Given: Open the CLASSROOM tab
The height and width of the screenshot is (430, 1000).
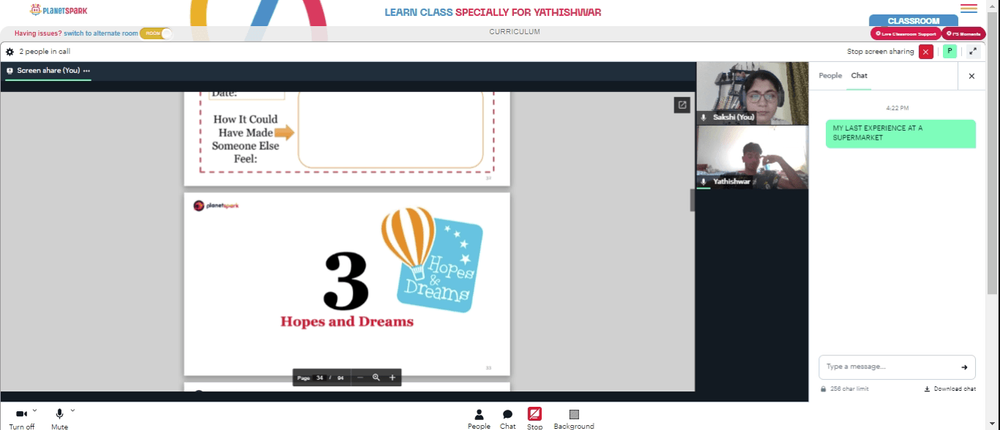Looking at the screenshot, I should pos(913,21).
